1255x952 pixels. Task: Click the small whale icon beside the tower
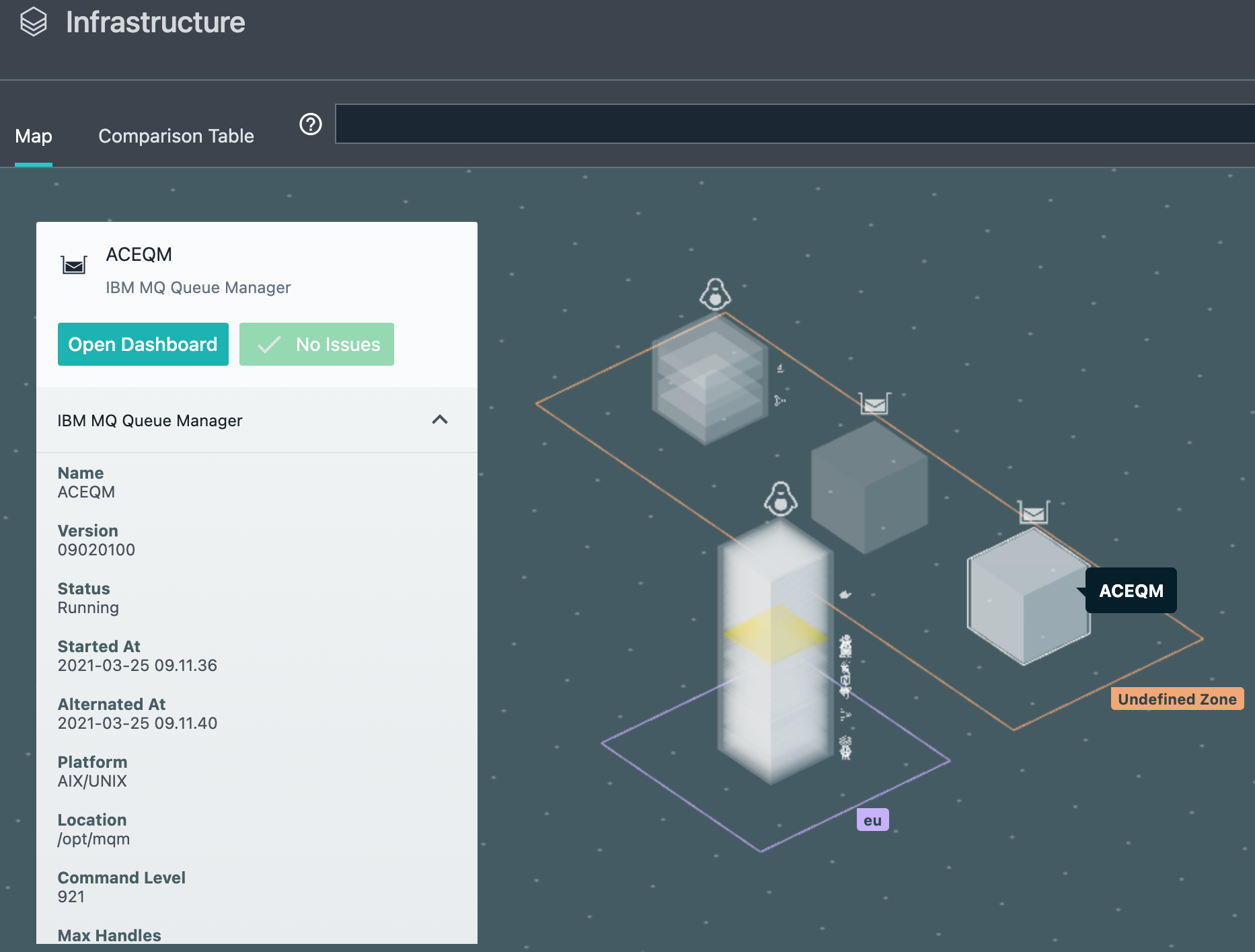(x=845, y=594)
